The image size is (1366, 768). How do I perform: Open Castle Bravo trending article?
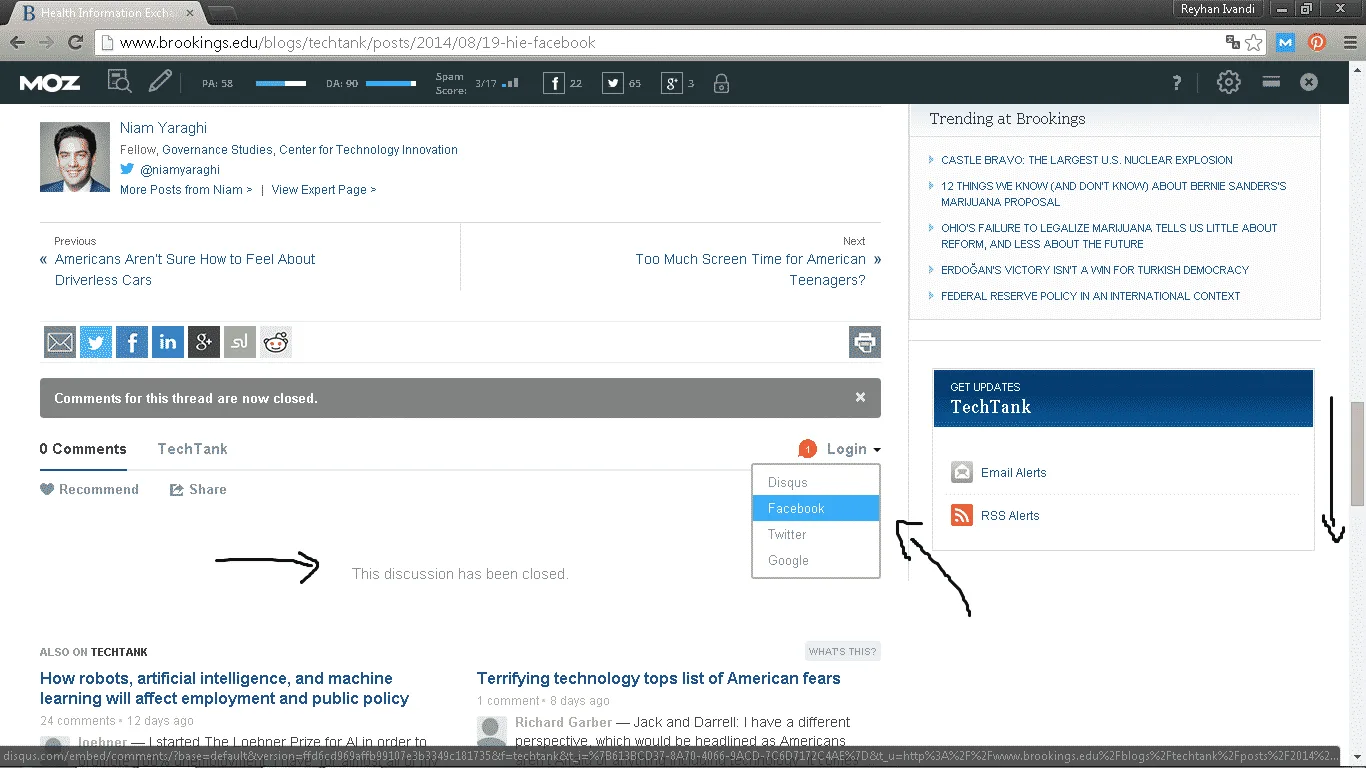point(1086,160)
